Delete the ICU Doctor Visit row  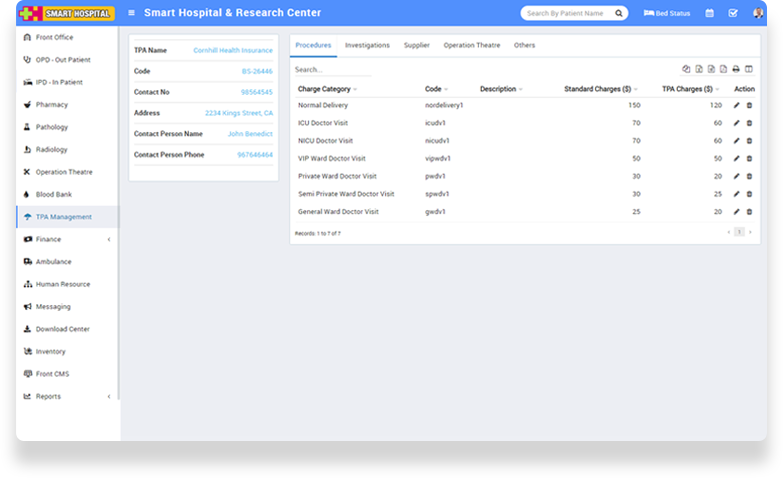point(749,123)
